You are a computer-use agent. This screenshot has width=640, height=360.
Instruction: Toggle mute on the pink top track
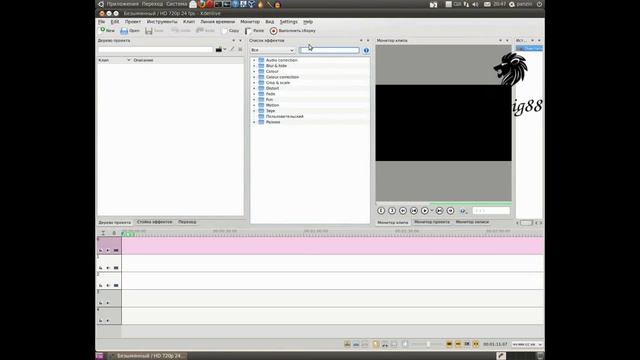pyautogui.click(x=108, y=250)
